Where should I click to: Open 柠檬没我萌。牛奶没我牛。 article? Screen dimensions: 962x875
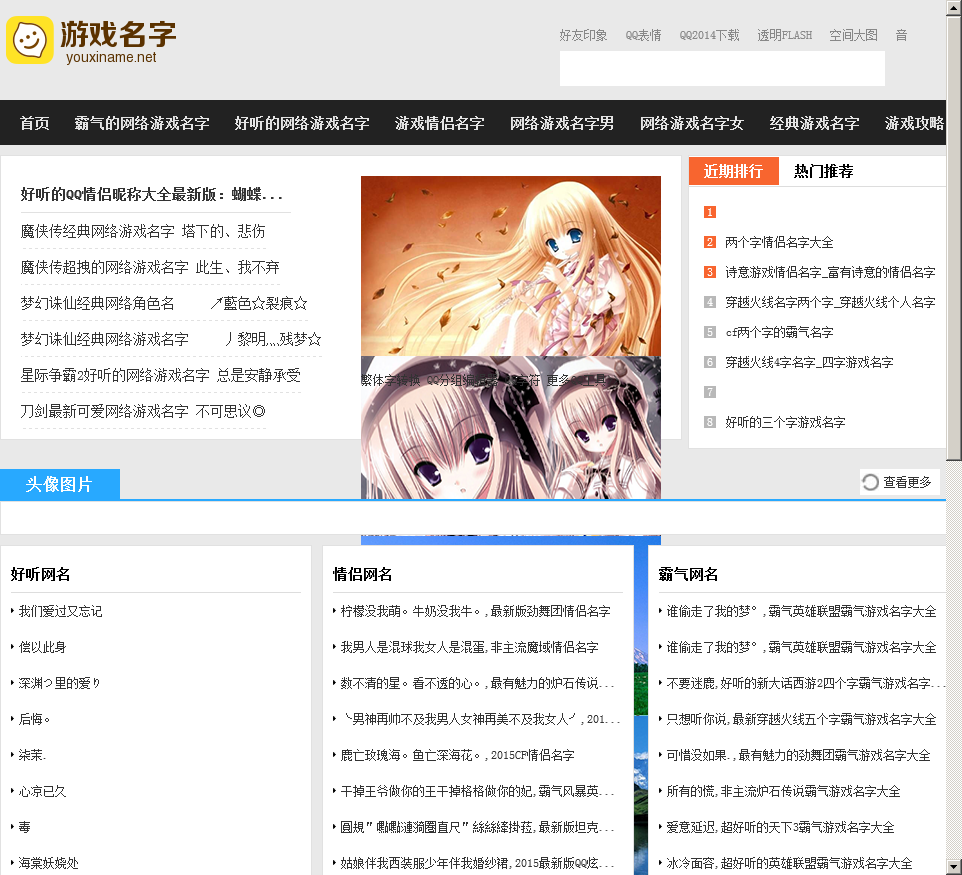(x=475, y=611)
